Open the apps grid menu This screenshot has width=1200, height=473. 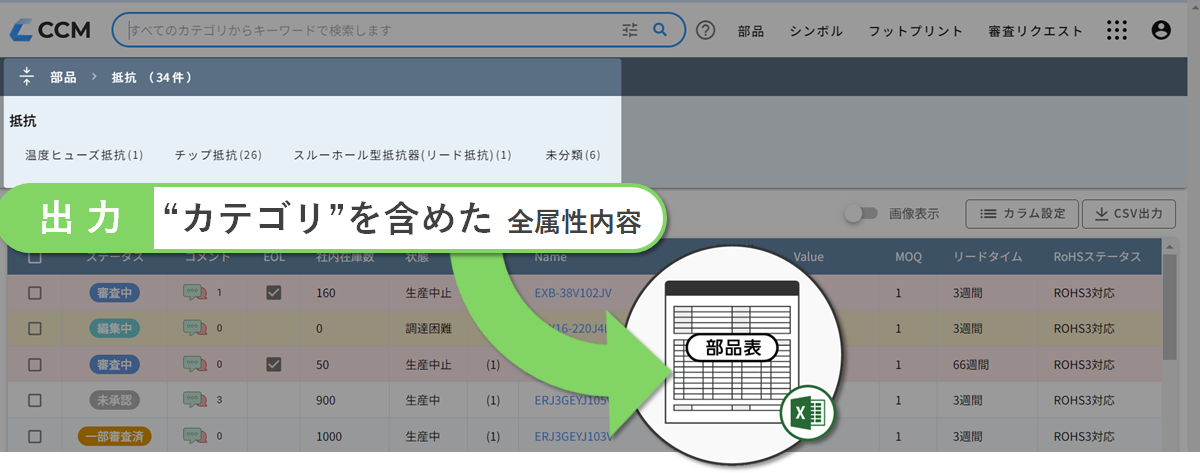point(1117,30)
